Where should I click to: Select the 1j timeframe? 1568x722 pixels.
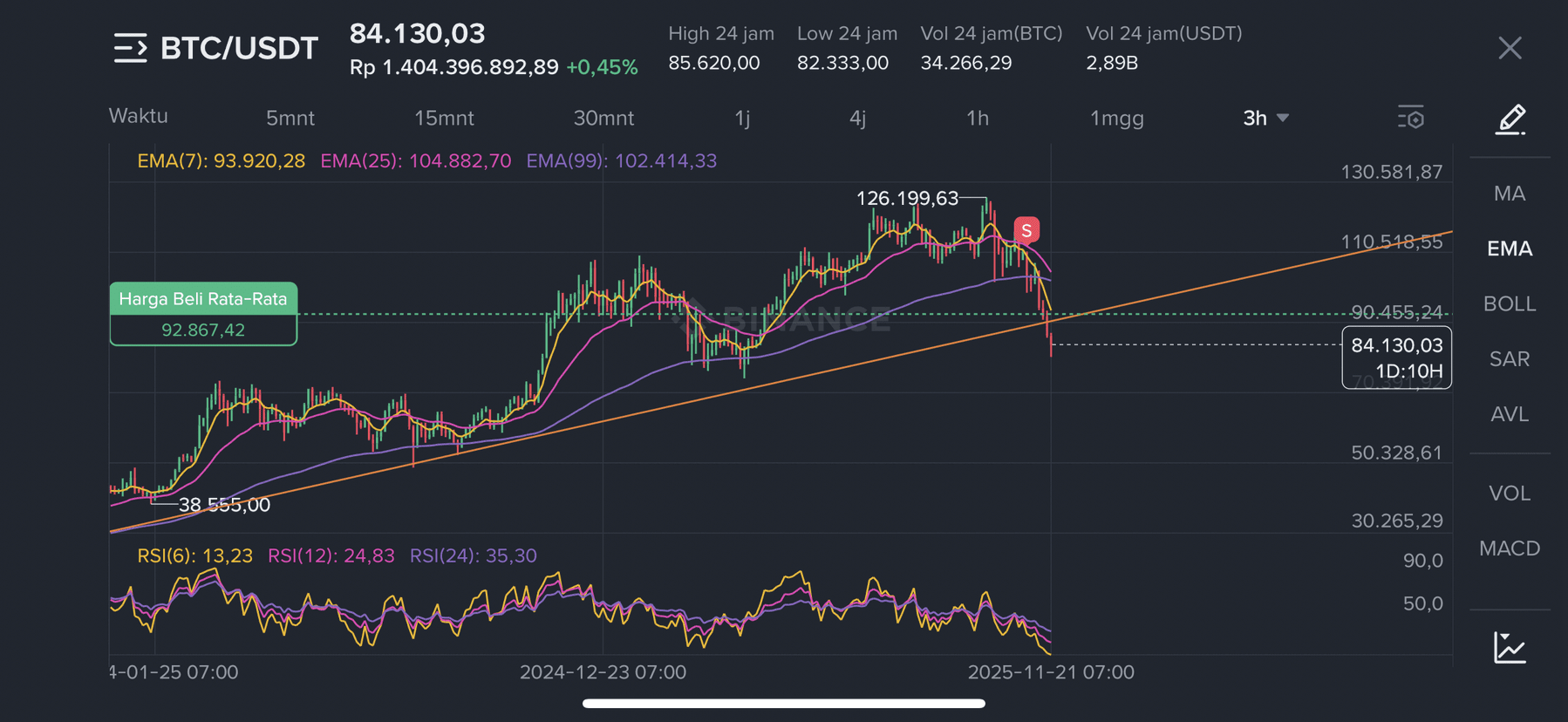(x=742, y=118)
